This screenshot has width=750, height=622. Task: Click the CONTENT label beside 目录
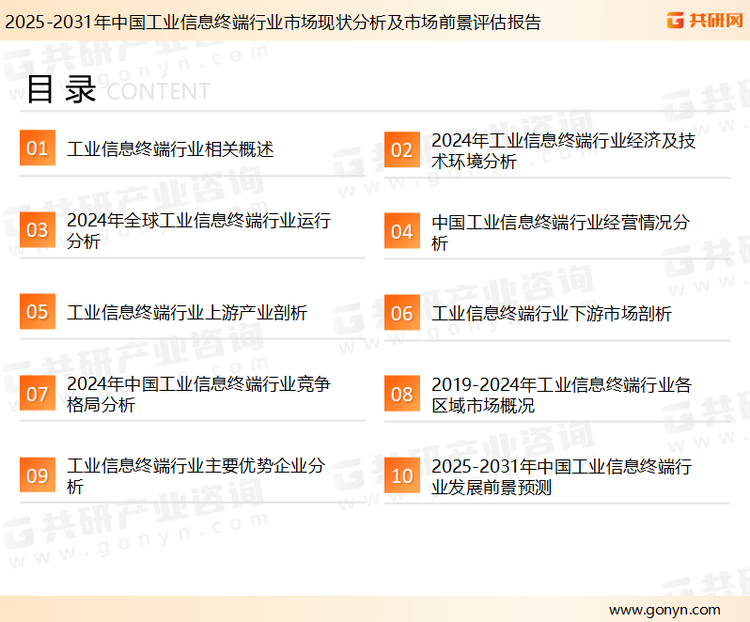click(x=158, y=91)
